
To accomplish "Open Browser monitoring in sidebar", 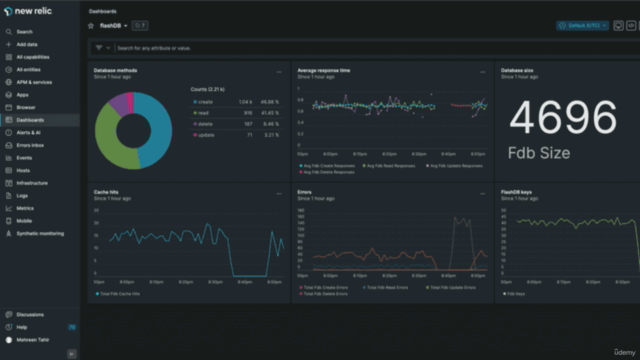I will [x=26, y=108].
